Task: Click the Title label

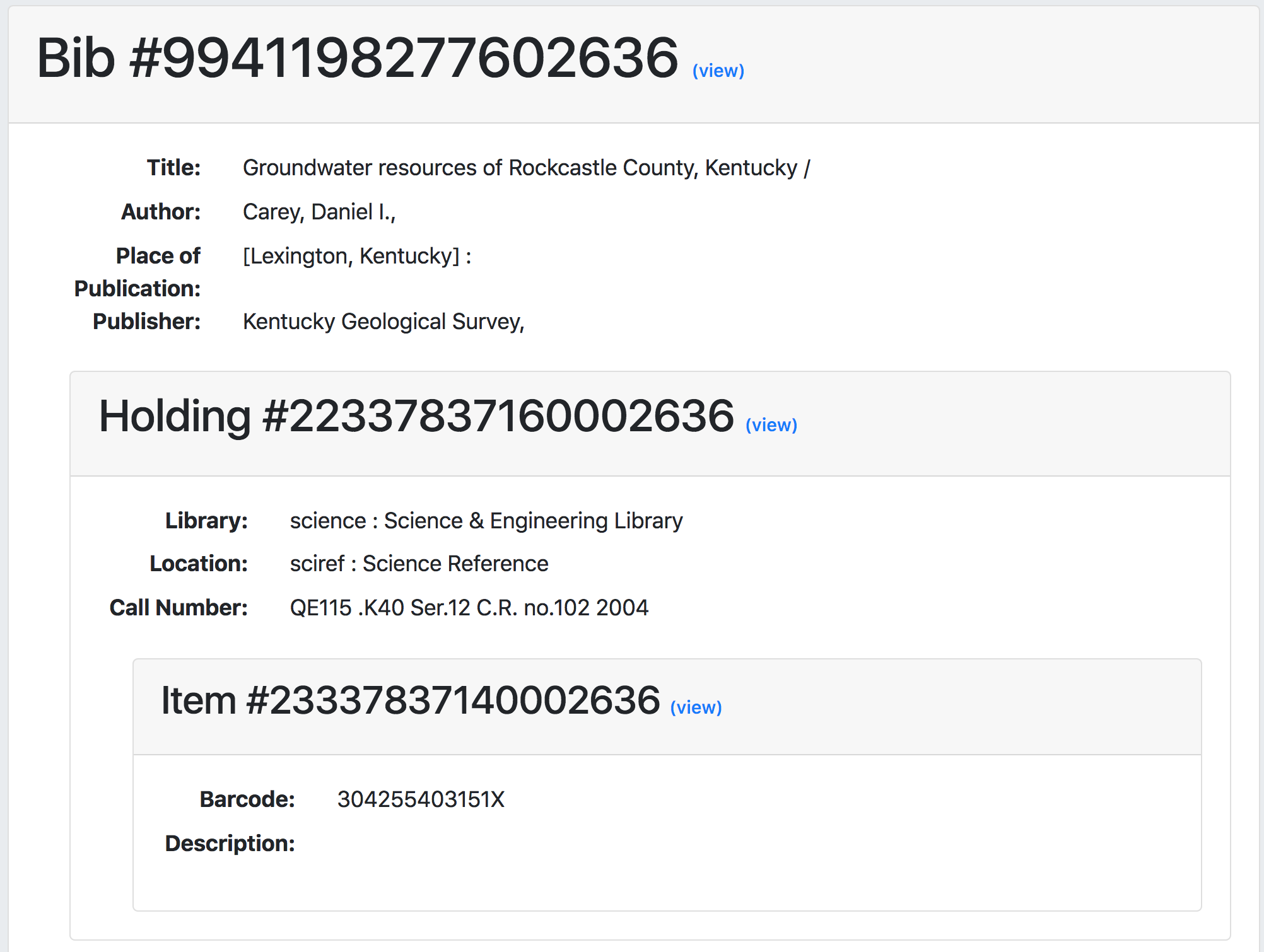Action: (173, 167)
